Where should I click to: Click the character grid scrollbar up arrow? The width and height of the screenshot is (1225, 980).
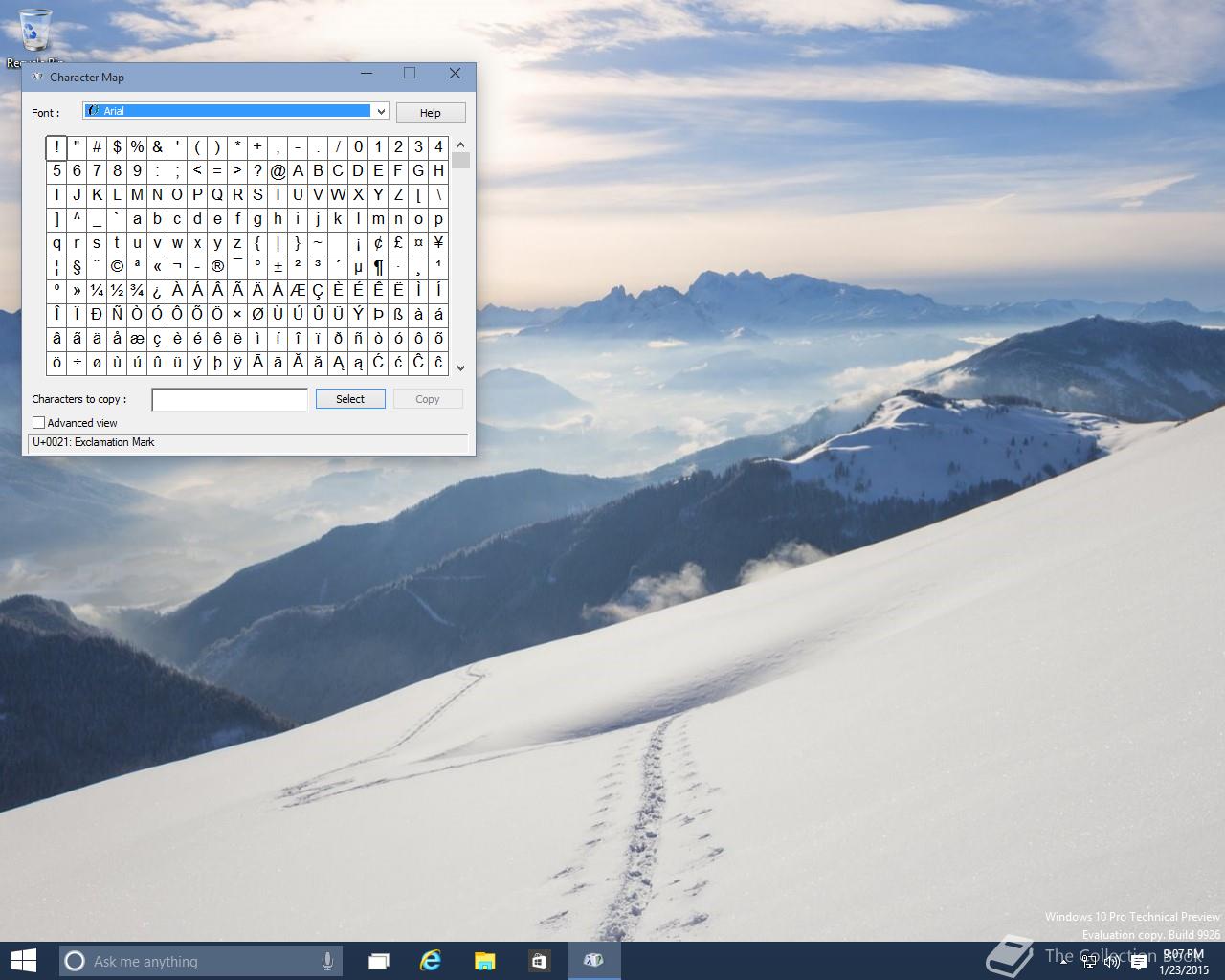[460, 144]
